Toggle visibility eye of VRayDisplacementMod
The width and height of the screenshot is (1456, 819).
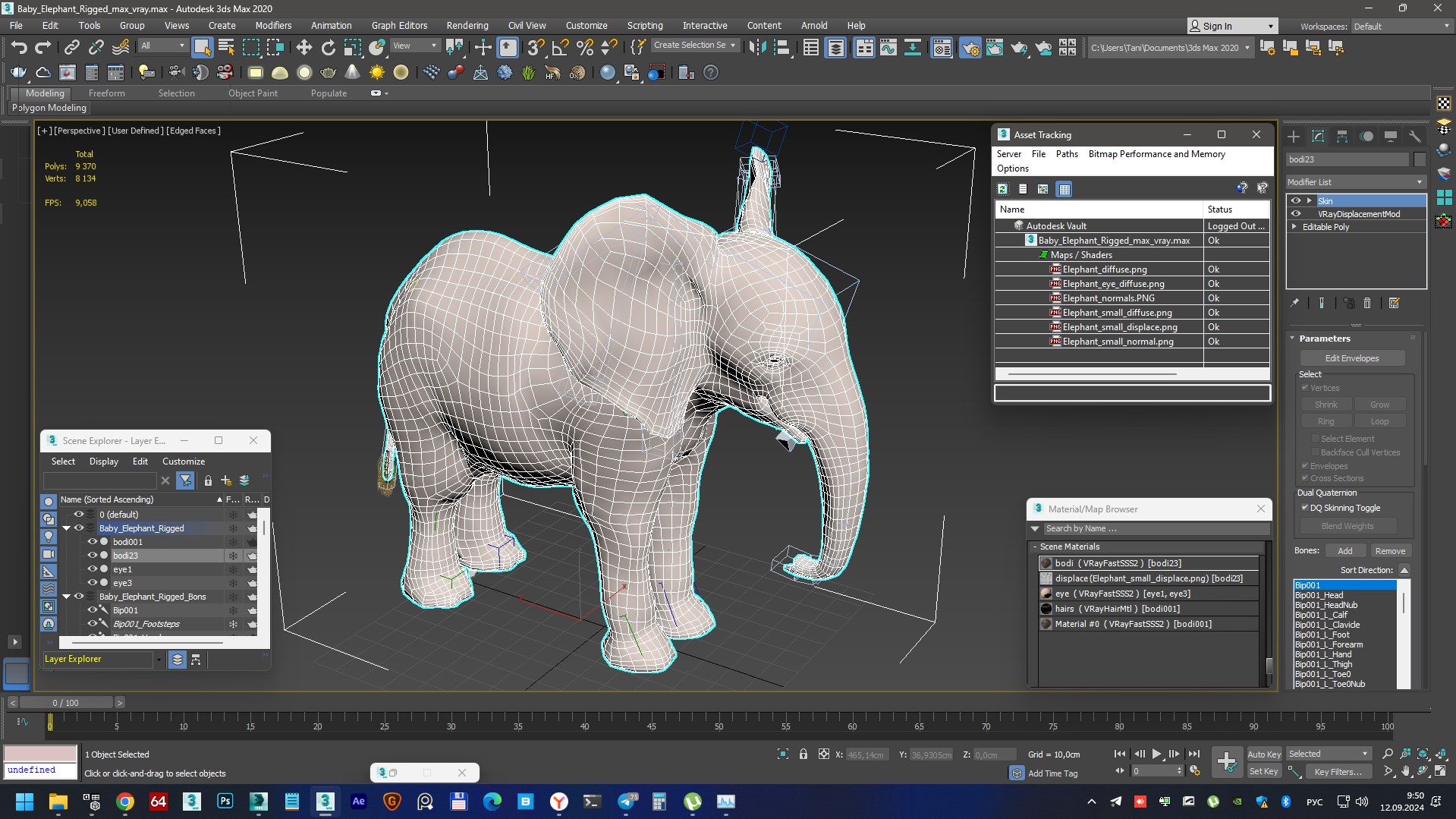tap(1296, 213)
